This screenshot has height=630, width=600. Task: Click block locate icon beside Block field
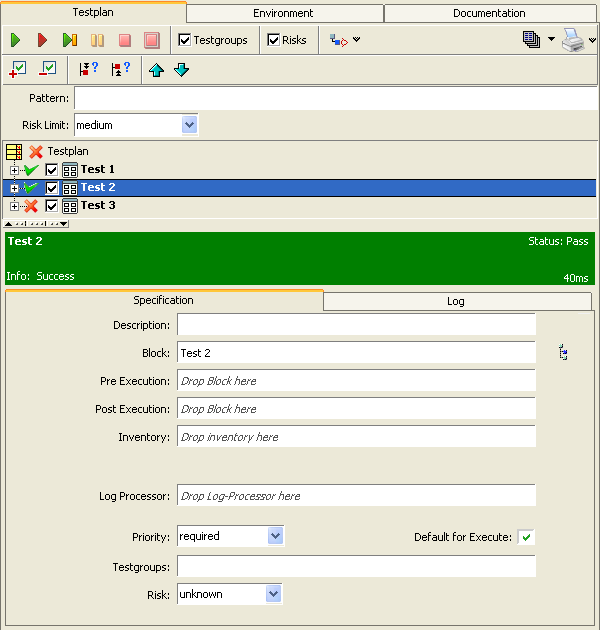tap(564, 353)
